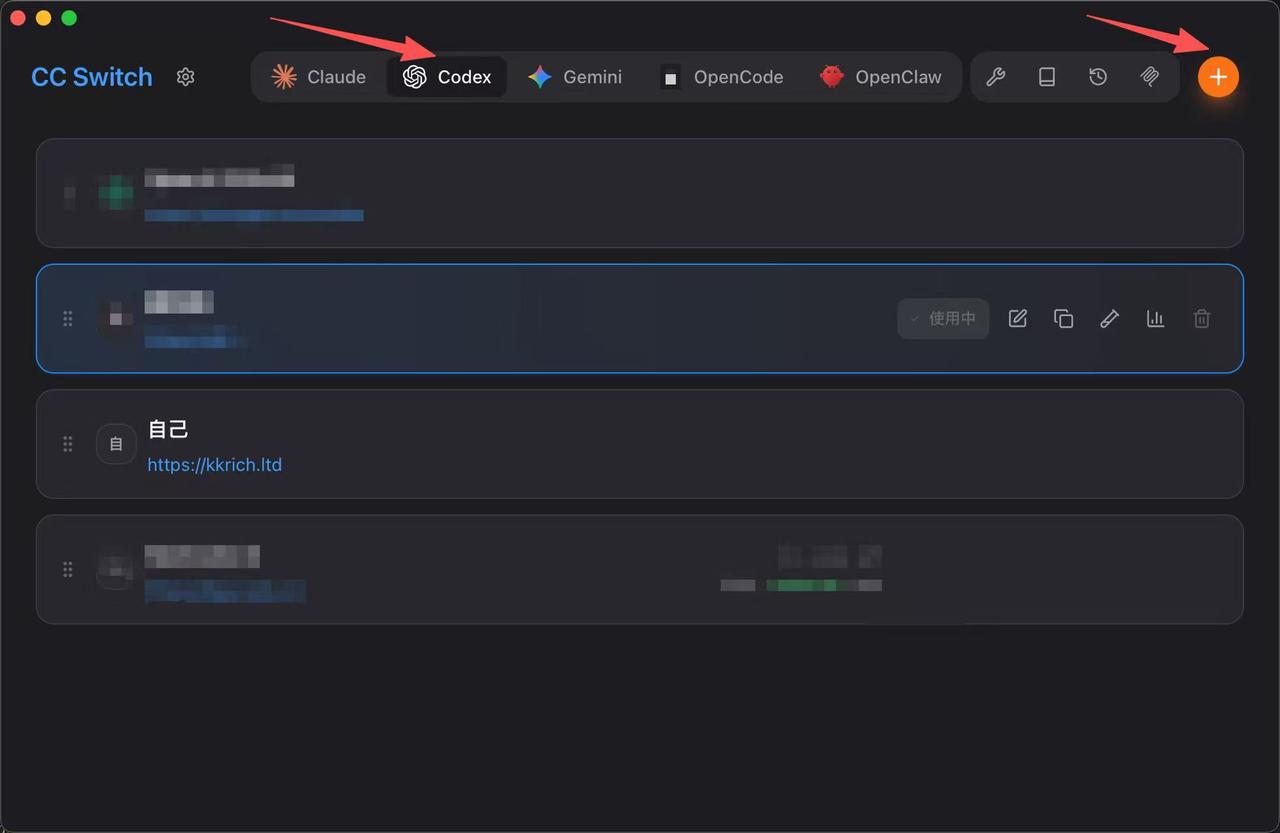Open the history clock icon in toolbar
This screenshot has height=833, width=1280.
point(1098,77)
